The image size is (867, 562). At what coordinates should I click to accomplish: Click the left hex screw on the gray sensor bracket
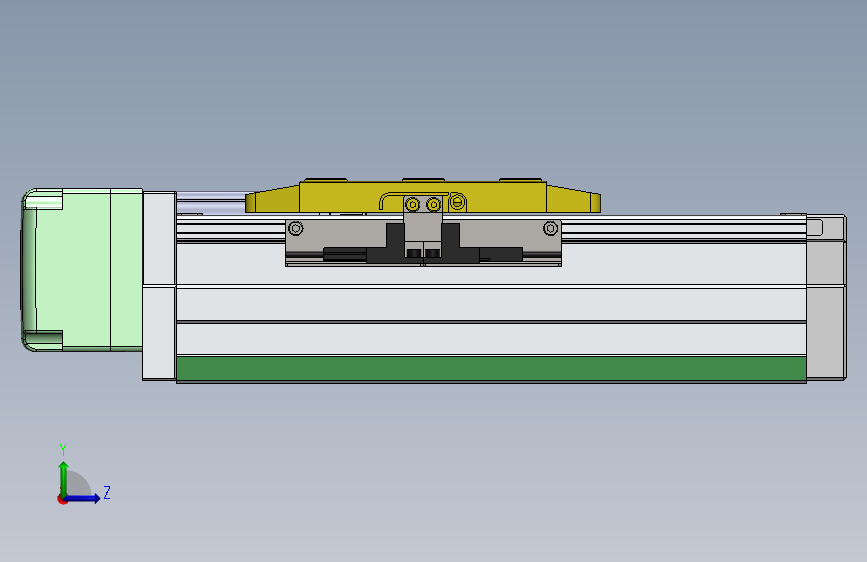pos(296,228)
